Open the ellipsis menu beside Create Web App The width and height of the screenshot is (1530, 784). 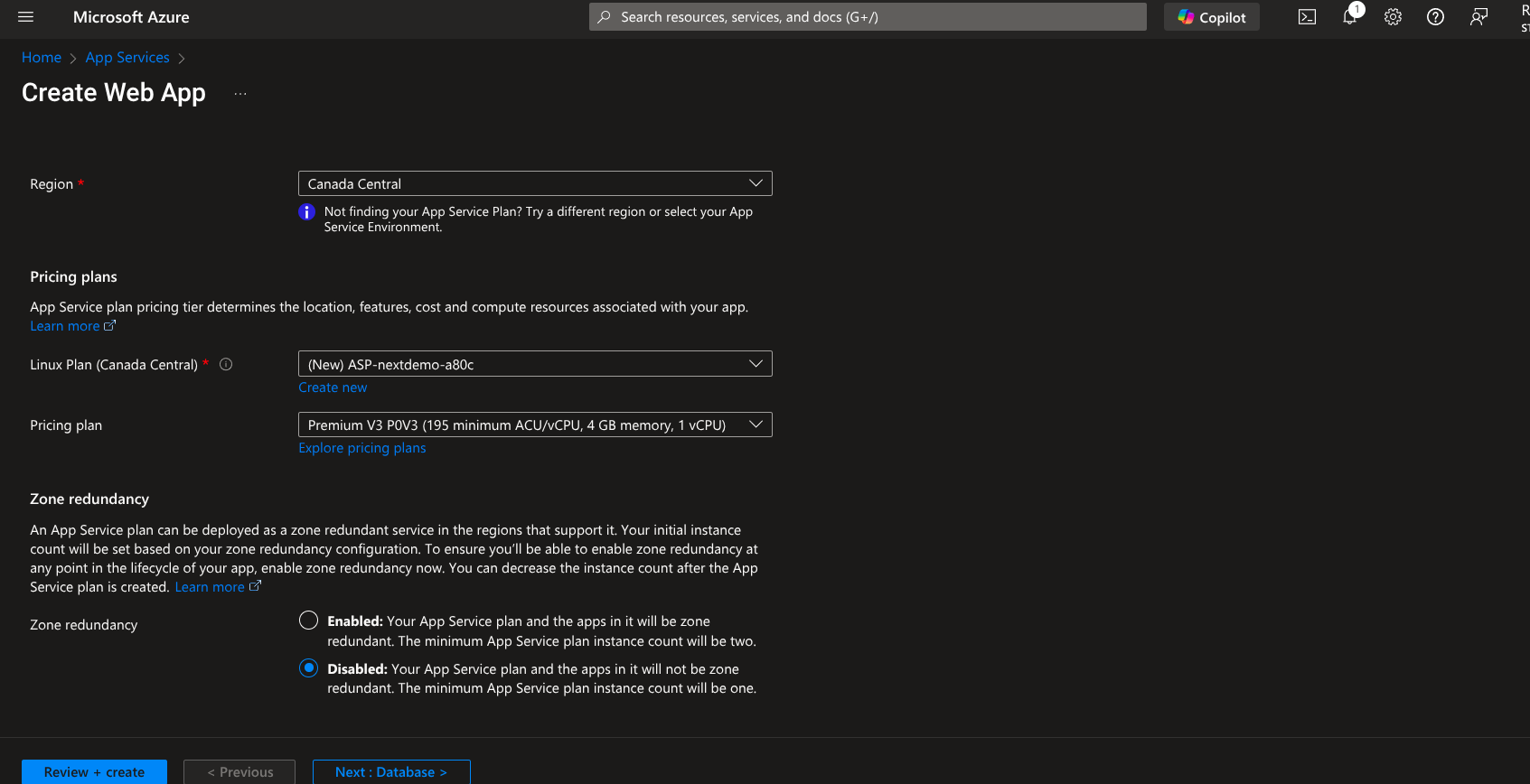[x=240, y=94]
